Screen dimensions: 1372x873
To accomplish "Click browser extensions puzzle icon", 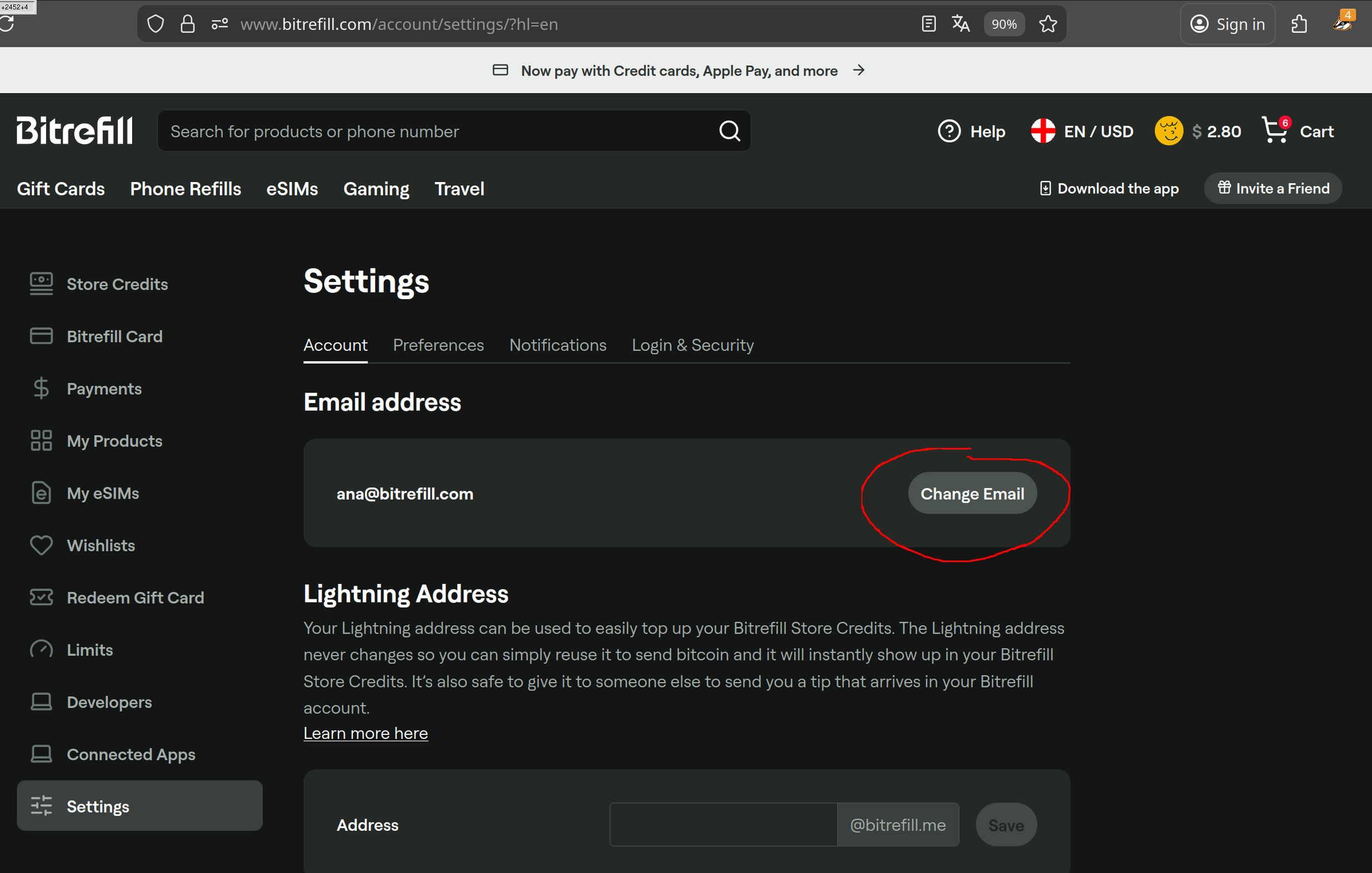I will [x=1299, y=24].
